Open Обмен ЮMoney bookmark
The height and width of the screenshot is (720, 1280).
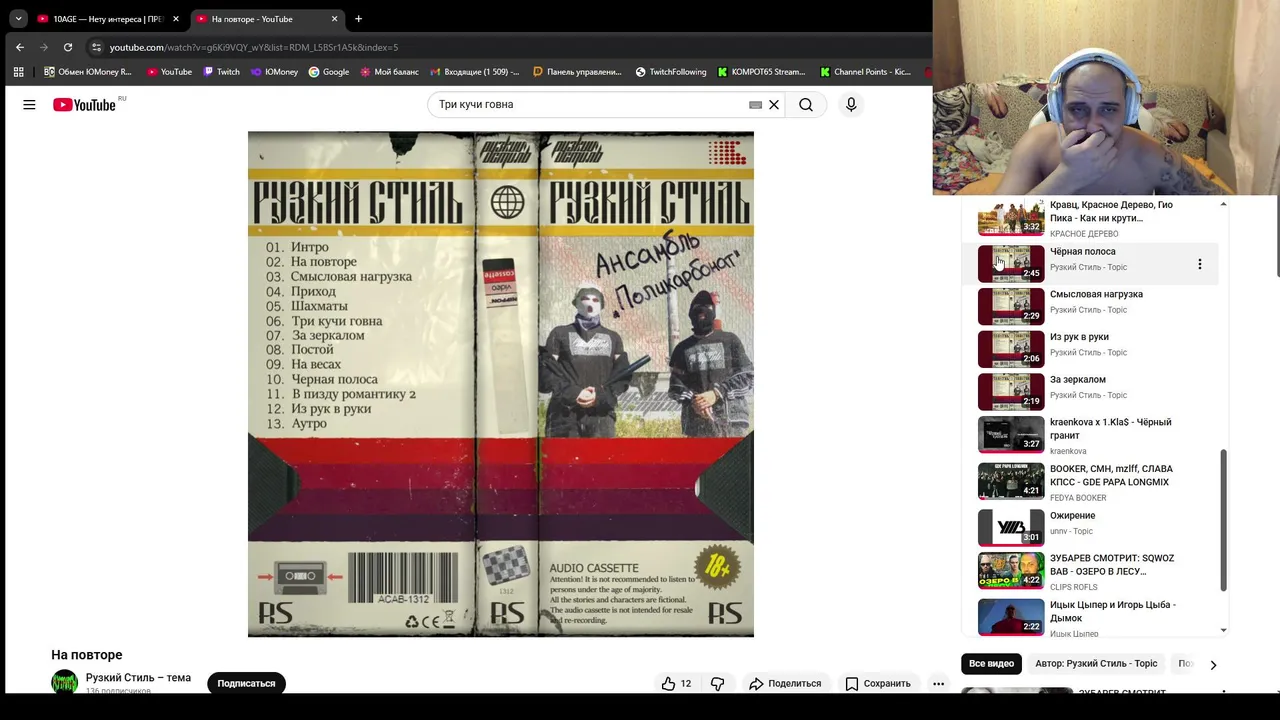tap(88, 72)
